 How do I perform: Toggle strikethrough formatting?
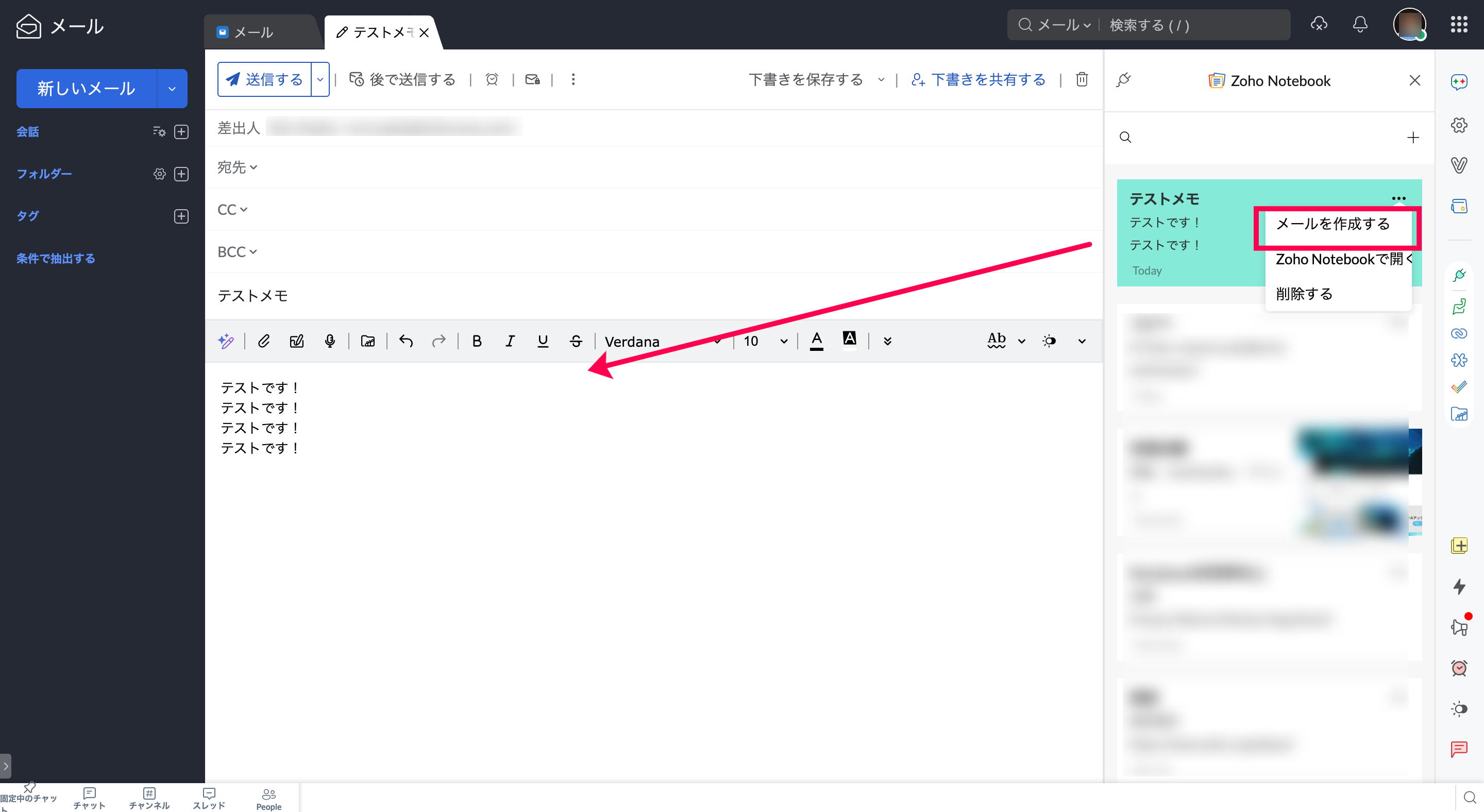tap(576, 341)
